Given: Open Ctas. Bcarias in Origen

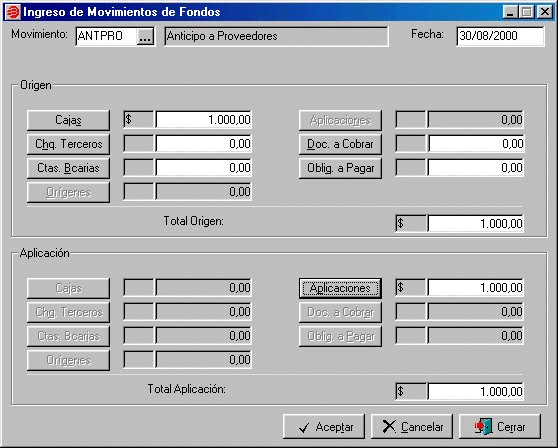Looking at the screenshot, I should (68, 168).
